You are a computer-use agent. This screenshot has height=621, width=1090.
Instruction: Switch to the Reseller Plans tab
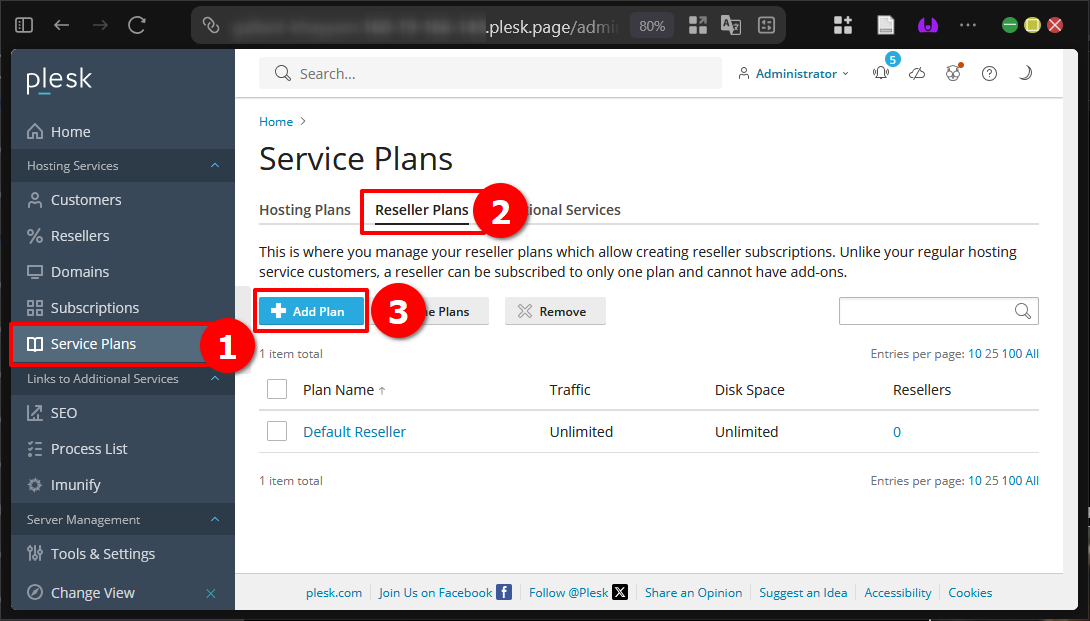[x=421, y=210]
